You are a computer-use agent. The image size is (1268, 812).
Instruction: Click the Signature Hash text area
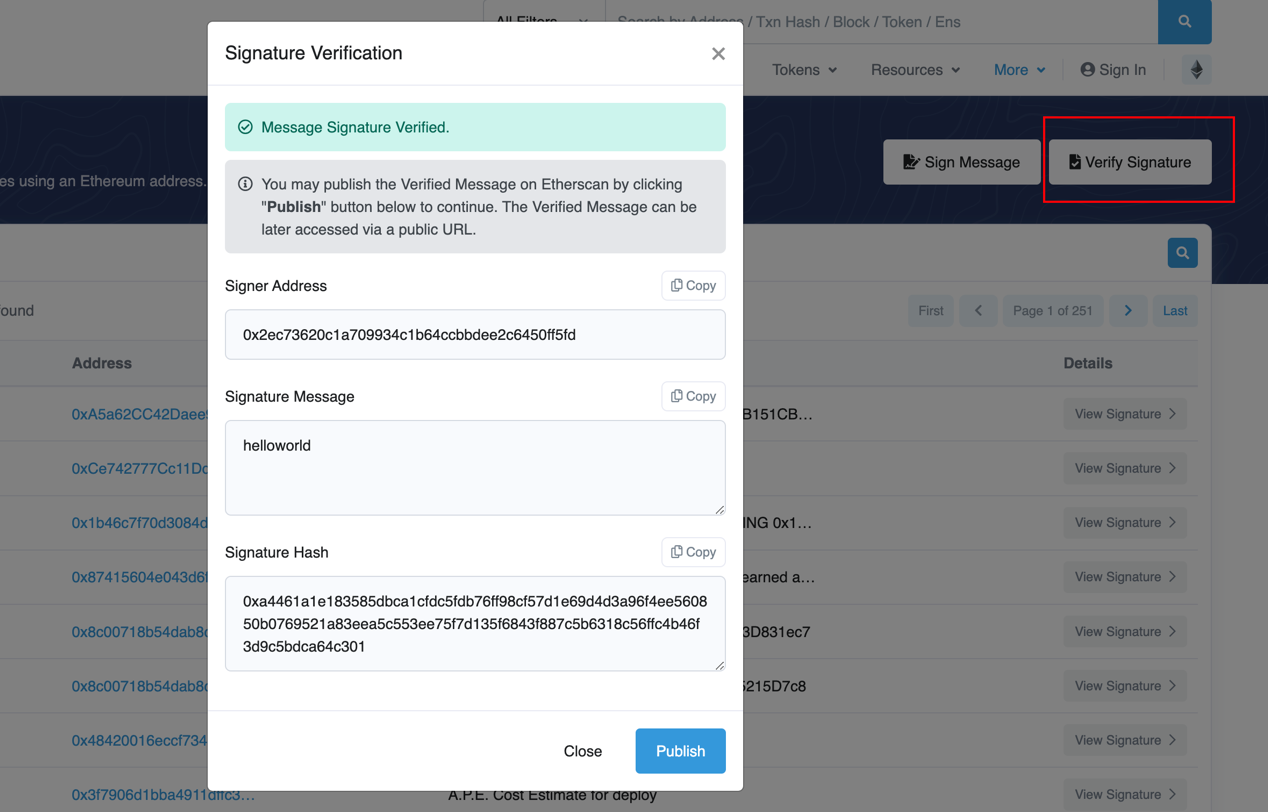tap(475, 623)
